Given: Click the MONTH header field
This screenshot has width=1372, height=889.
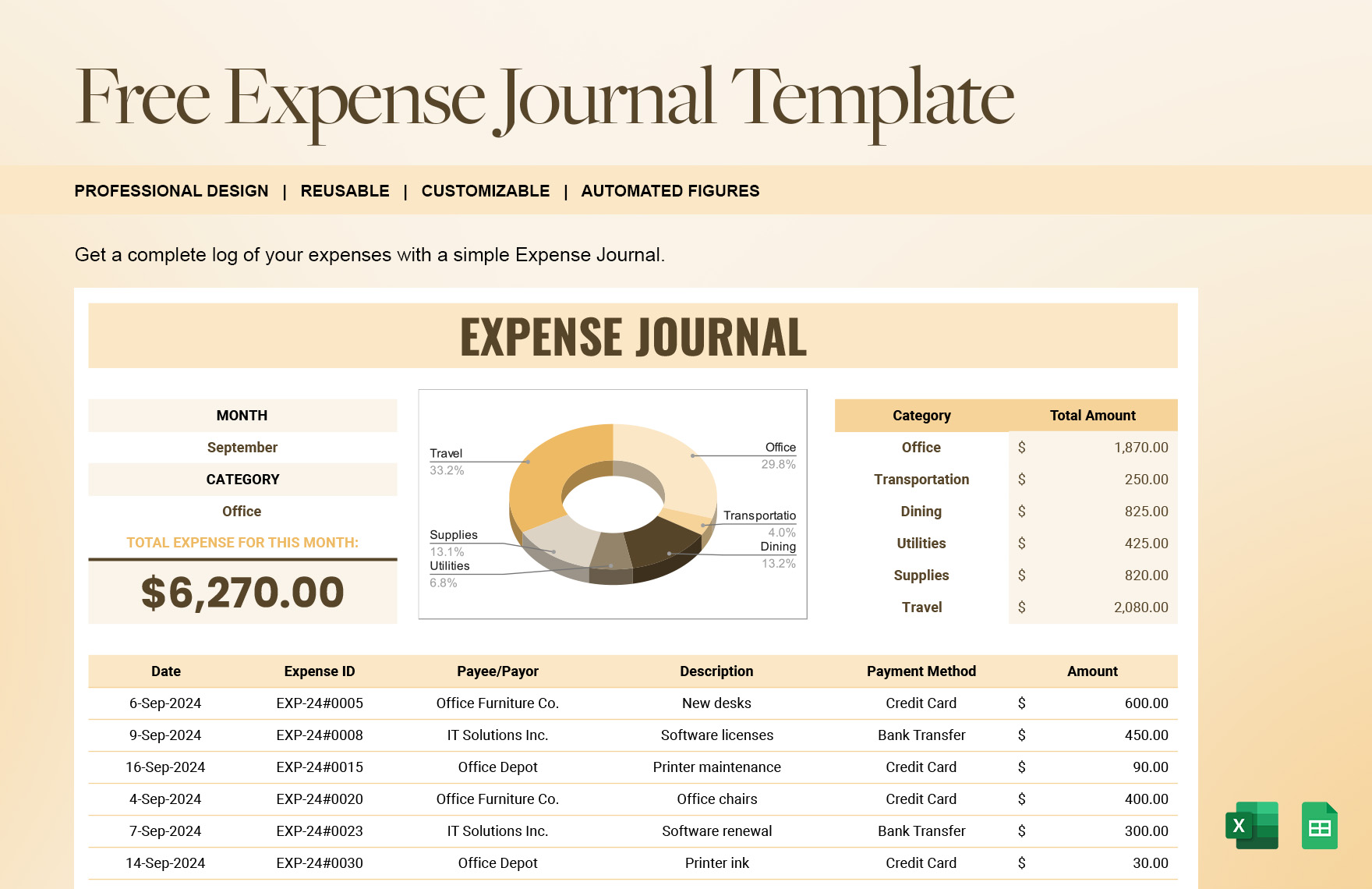Looking at the screenshot, I should point(242,415).
